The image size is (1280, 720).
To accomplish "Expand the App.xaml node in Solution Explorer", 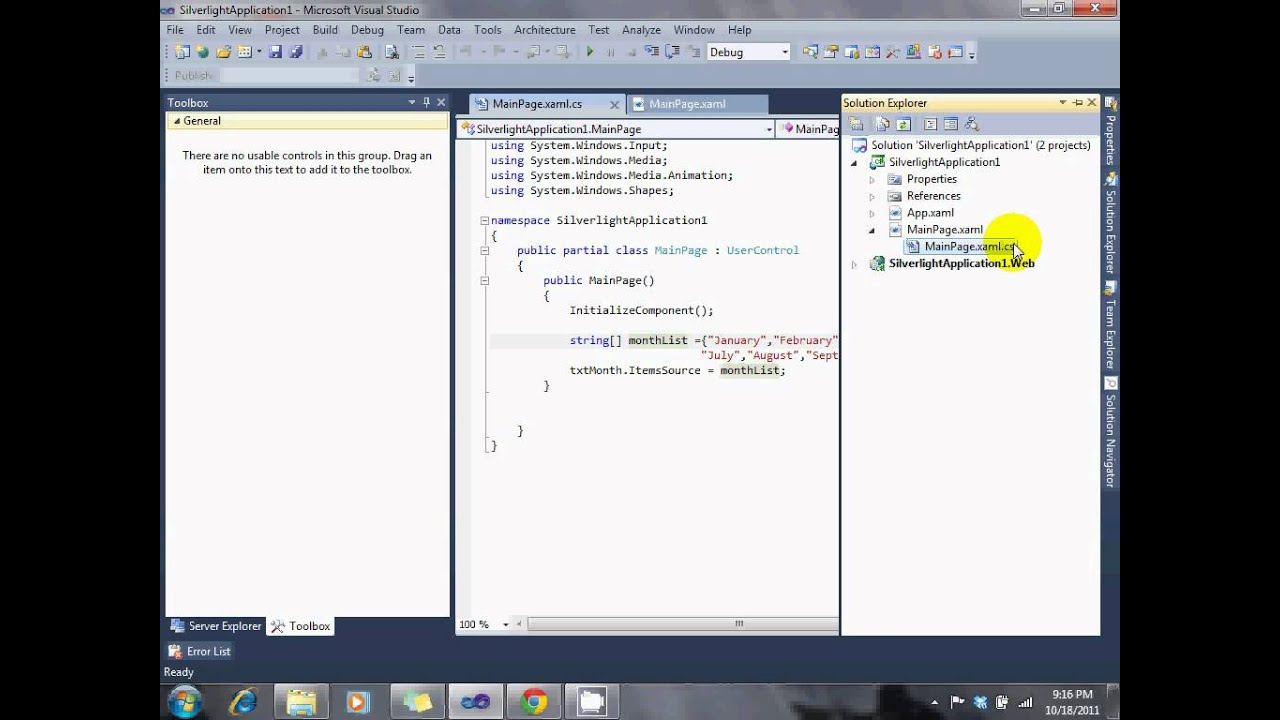I will 872,213.
